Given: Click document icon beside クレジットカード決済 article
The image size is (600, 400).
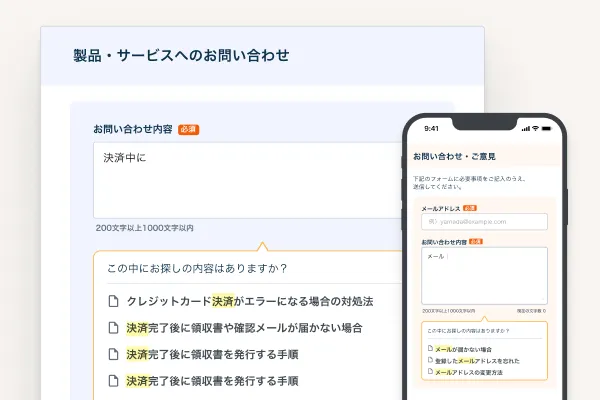Looking at the screenshot, I should [x=113, y=301].
